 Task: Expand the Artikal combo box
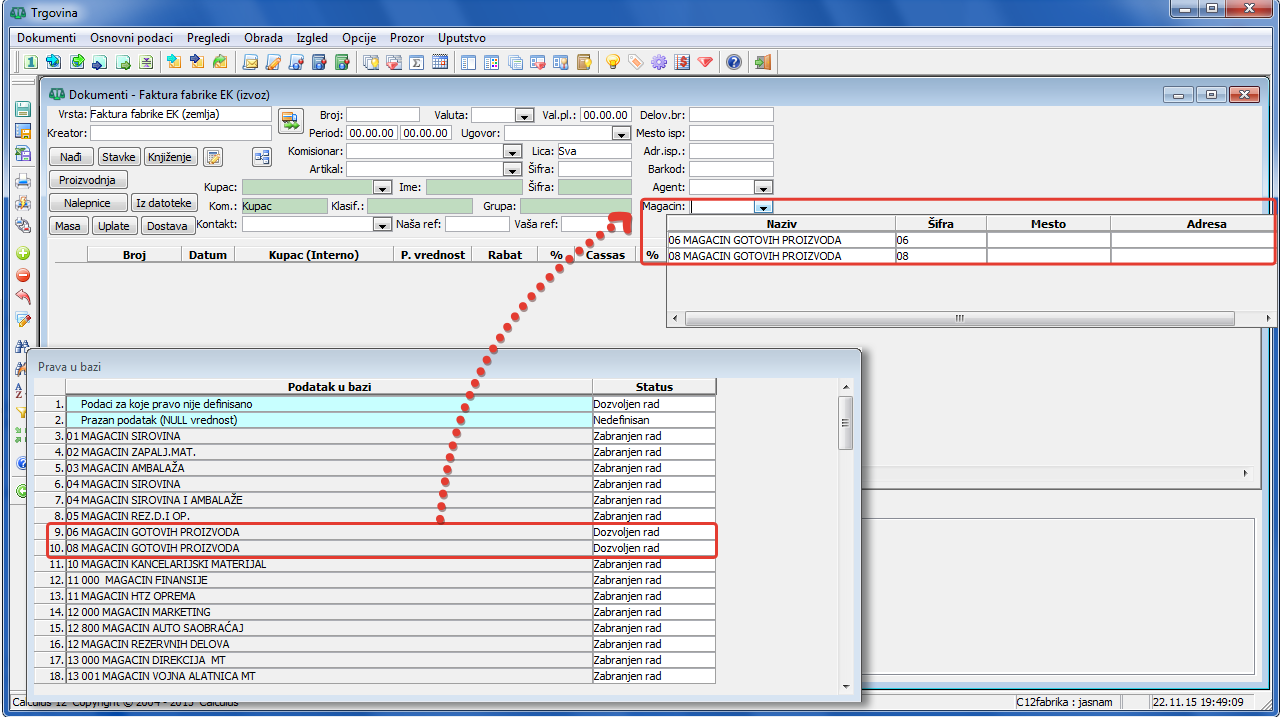512,169
